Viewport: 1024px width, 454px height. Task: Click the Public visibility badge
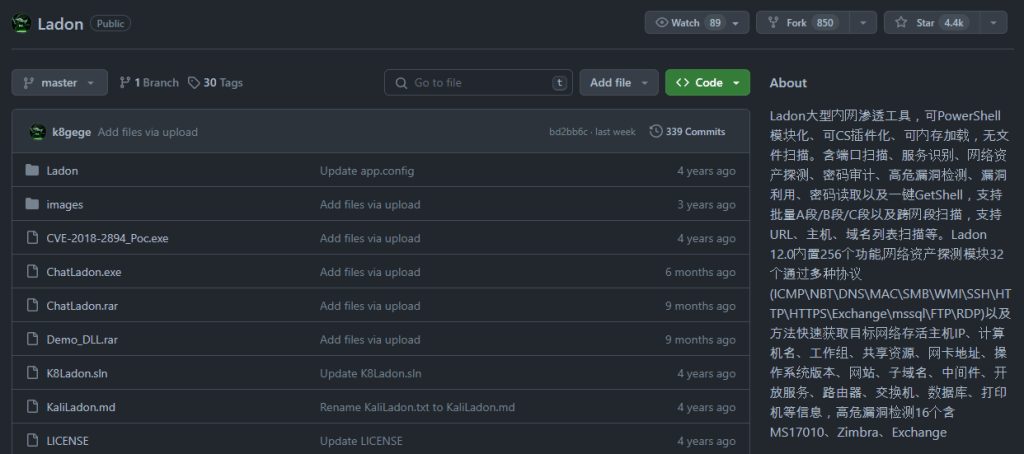[110, 24]
